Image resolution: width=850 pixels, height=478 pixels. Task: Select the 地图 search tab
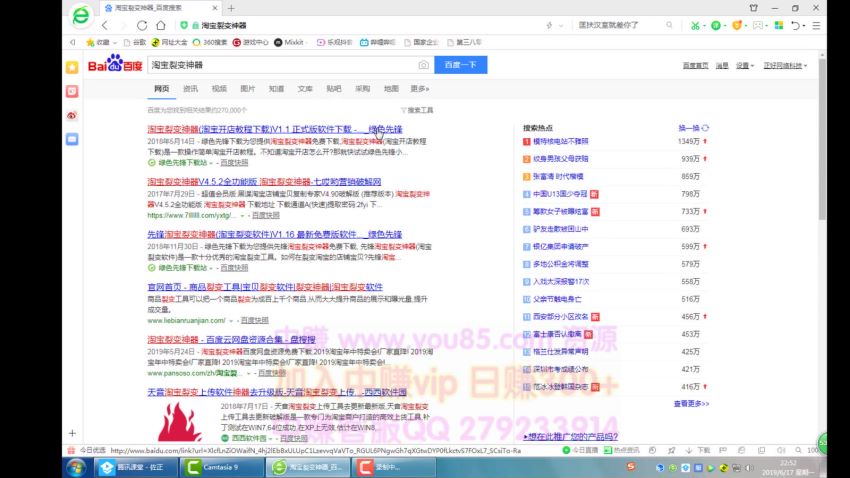click(x=391, y=89)
